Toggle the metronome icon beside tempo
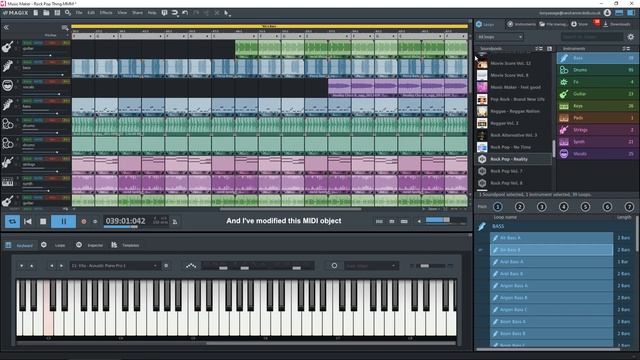 coord(175,222)
